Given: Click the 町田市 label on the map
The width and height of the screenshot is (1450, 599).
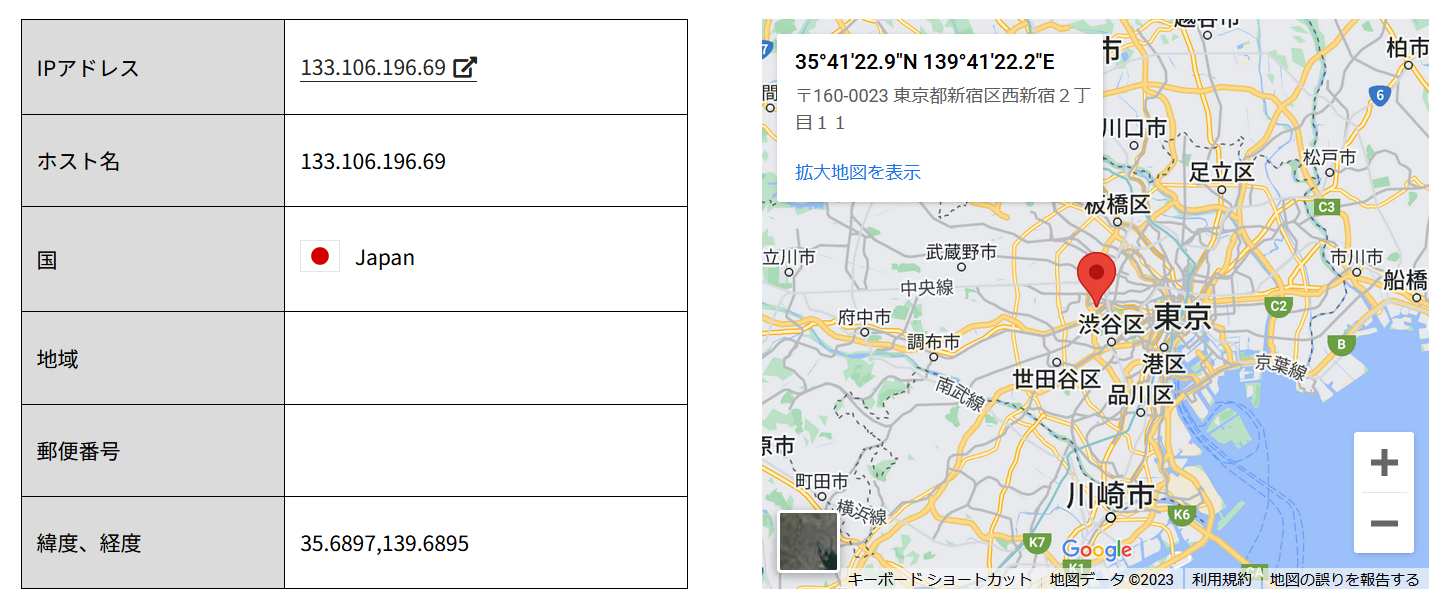Looking at the screenshot, I should click(821, 482).
